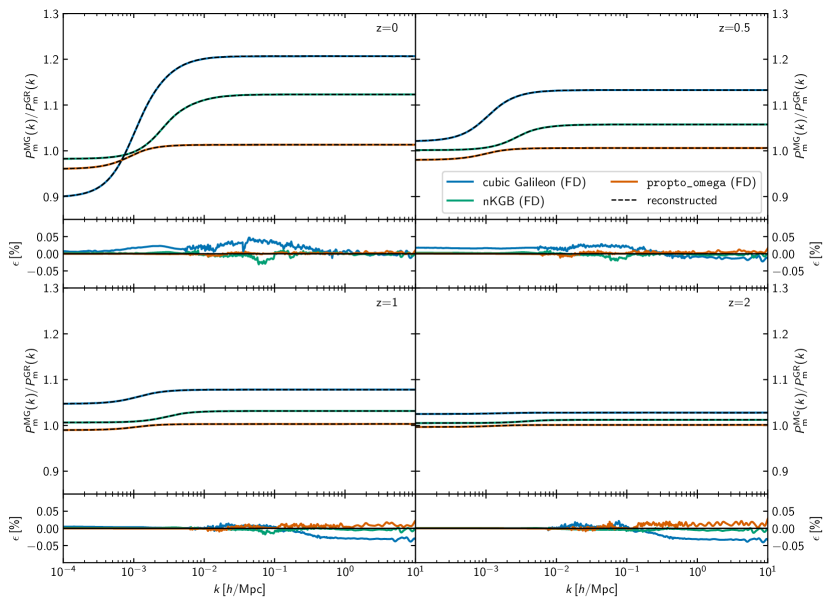Click the top-left epsilon [%] axis label
Screen dimensions: 831x605
pos(16,254)
